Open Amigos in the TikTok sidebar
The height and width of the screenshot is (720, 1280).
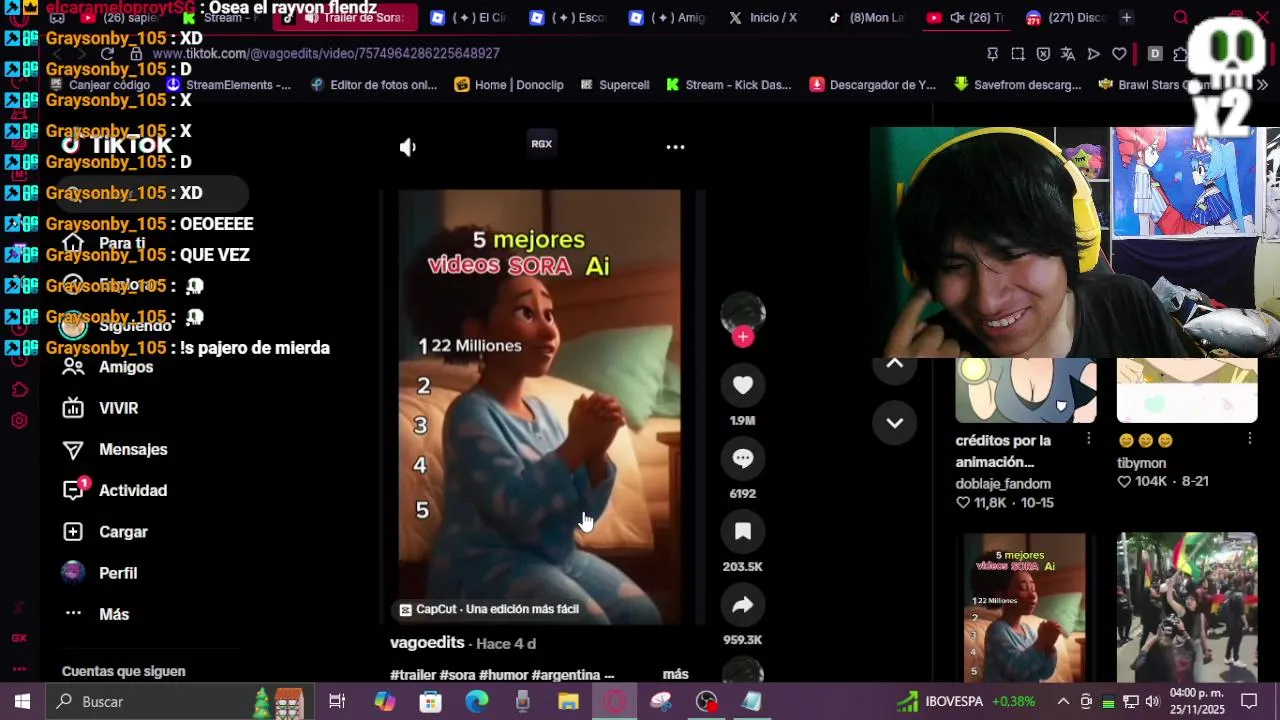126,367
